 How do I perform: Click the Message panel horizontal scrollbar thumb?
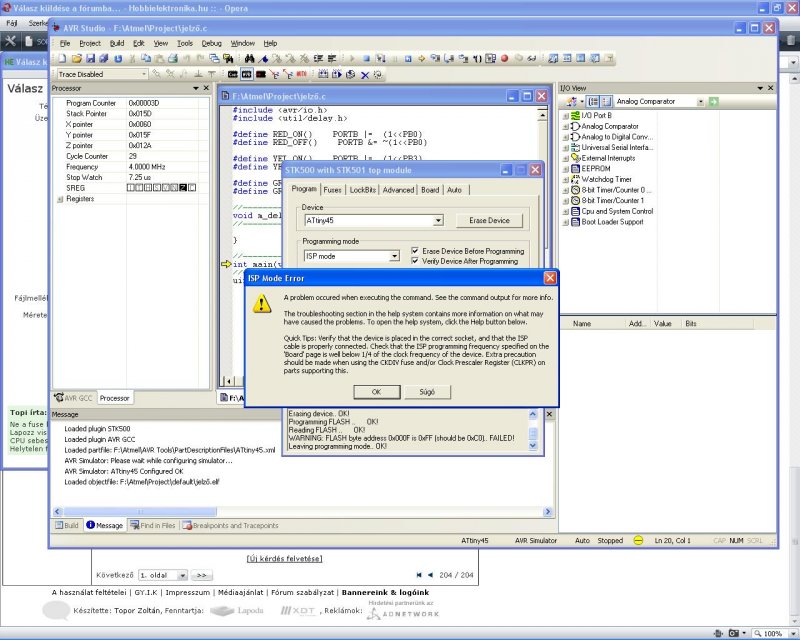(140, 511)
